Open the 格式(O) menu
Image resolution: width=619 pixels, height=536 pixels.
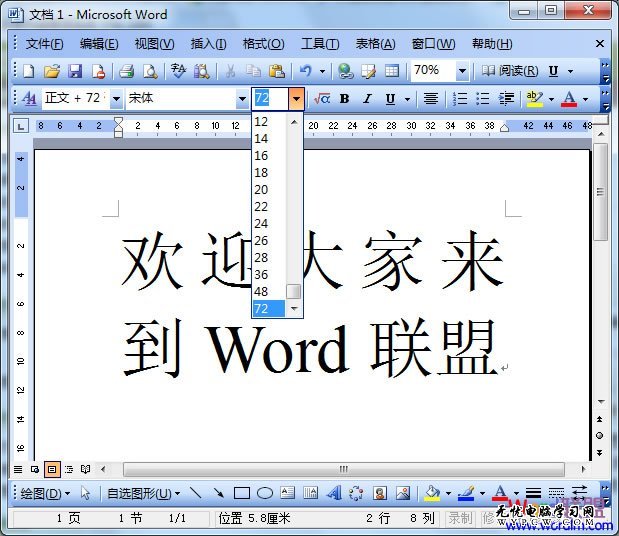pyautogui.click(x=263, y=44)
